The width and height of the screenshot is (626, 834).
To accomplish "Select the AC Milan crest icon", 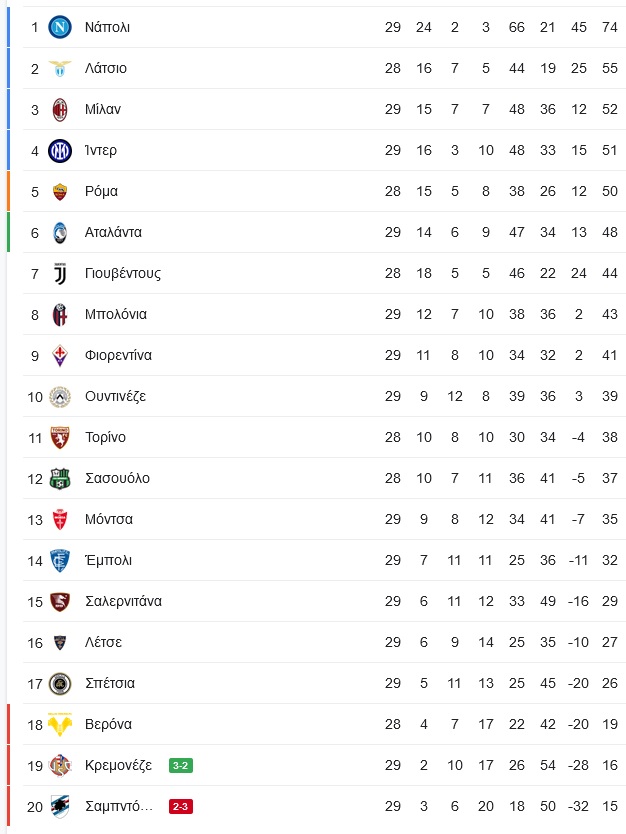I will point(60,110).
